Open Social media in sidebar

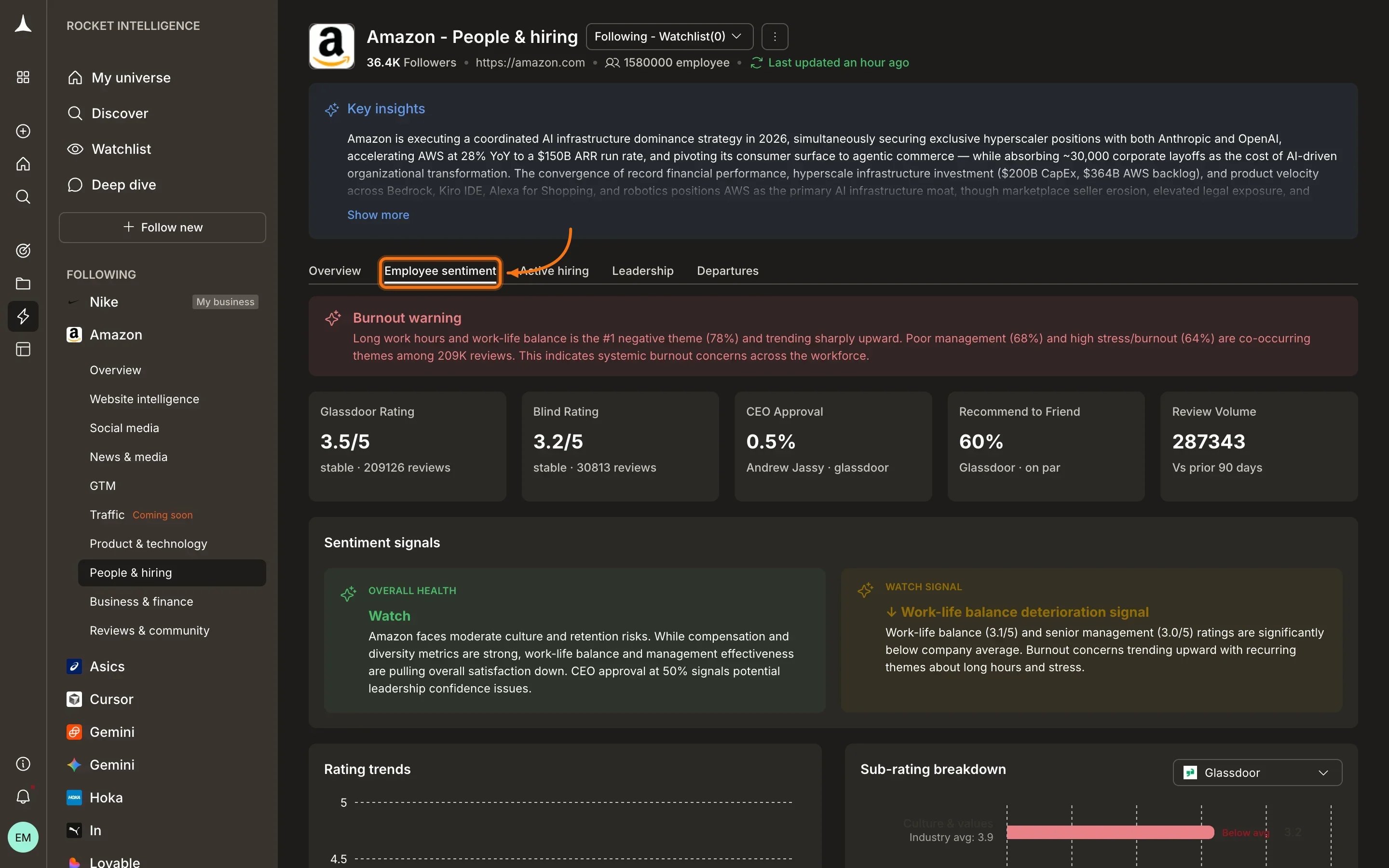[124, 428]
